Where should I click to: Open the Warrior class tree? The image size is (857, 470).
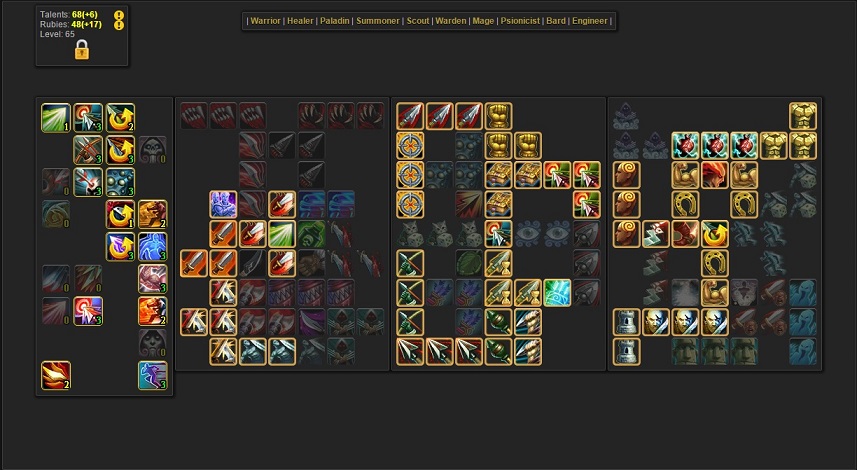[265, 21]
